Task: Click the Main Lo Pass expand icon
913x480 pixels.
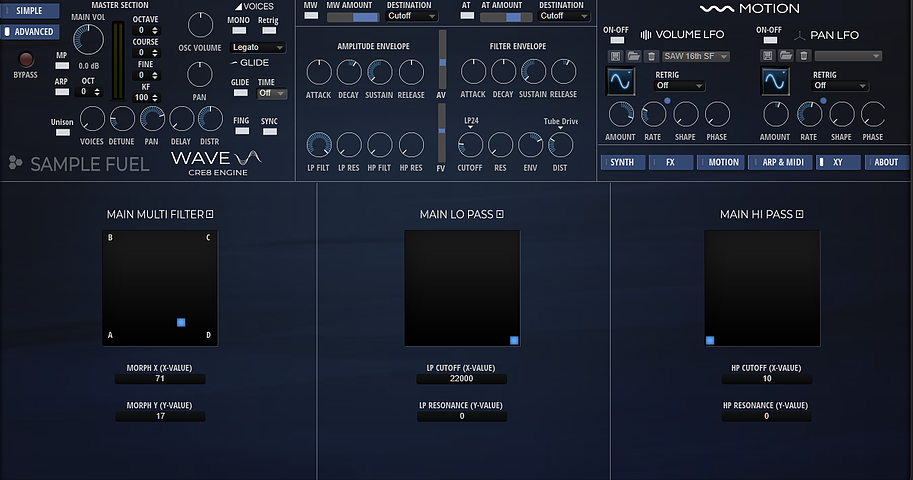Action: 500,214
